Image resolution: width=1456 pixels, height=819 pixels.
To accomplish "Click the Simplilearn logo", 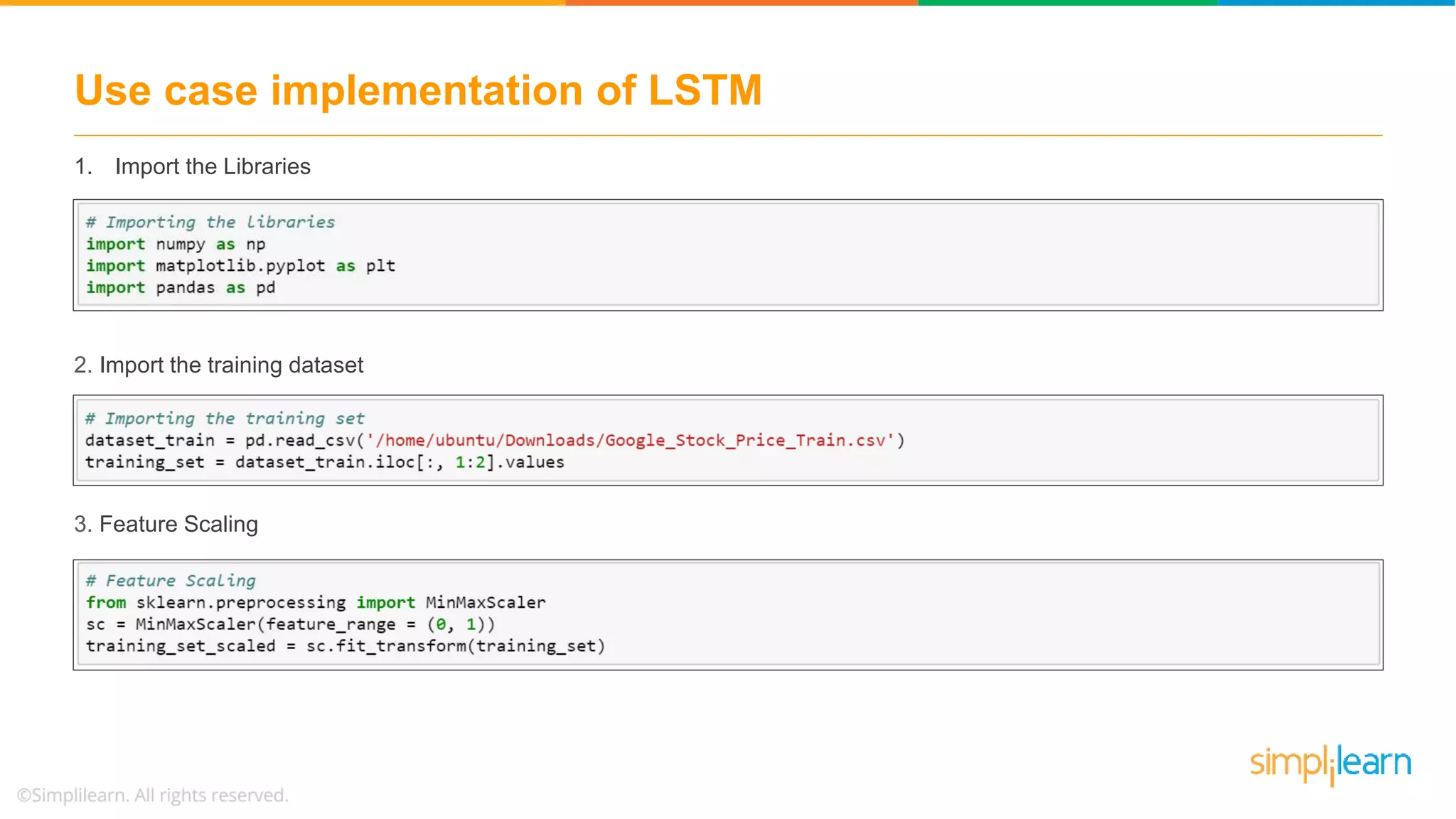I will [1330, 764].
